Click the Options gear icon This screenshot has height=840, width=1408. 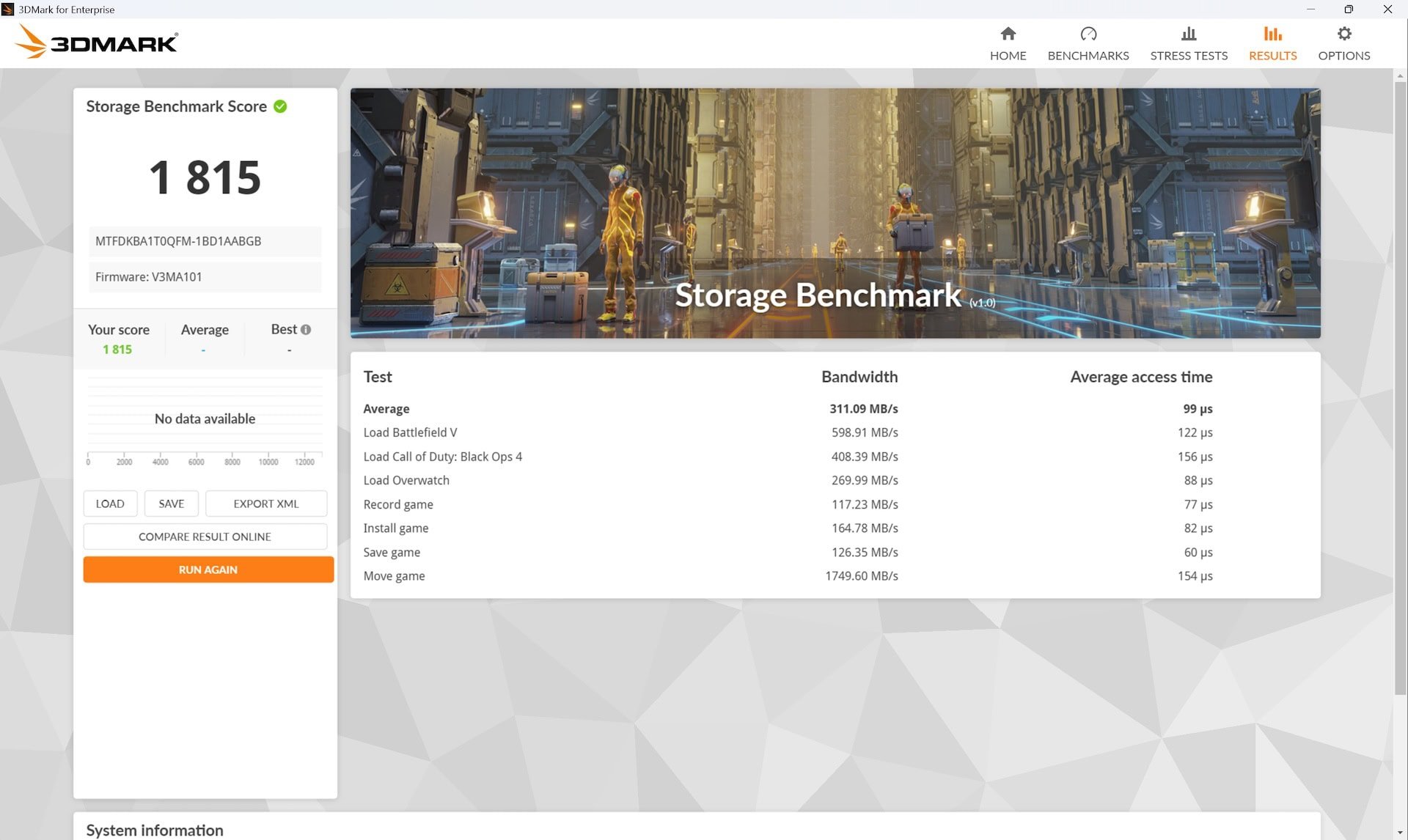[1343, 34]
